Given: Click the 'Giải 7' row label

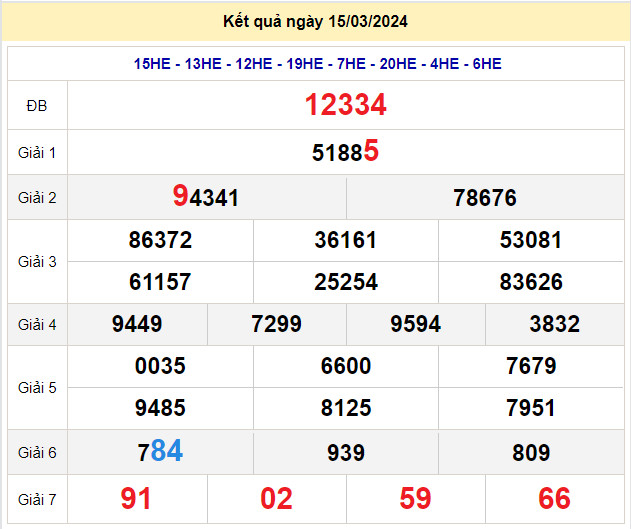Looking at the screenshot, I should pyautogui.click(x=37, y=500).
